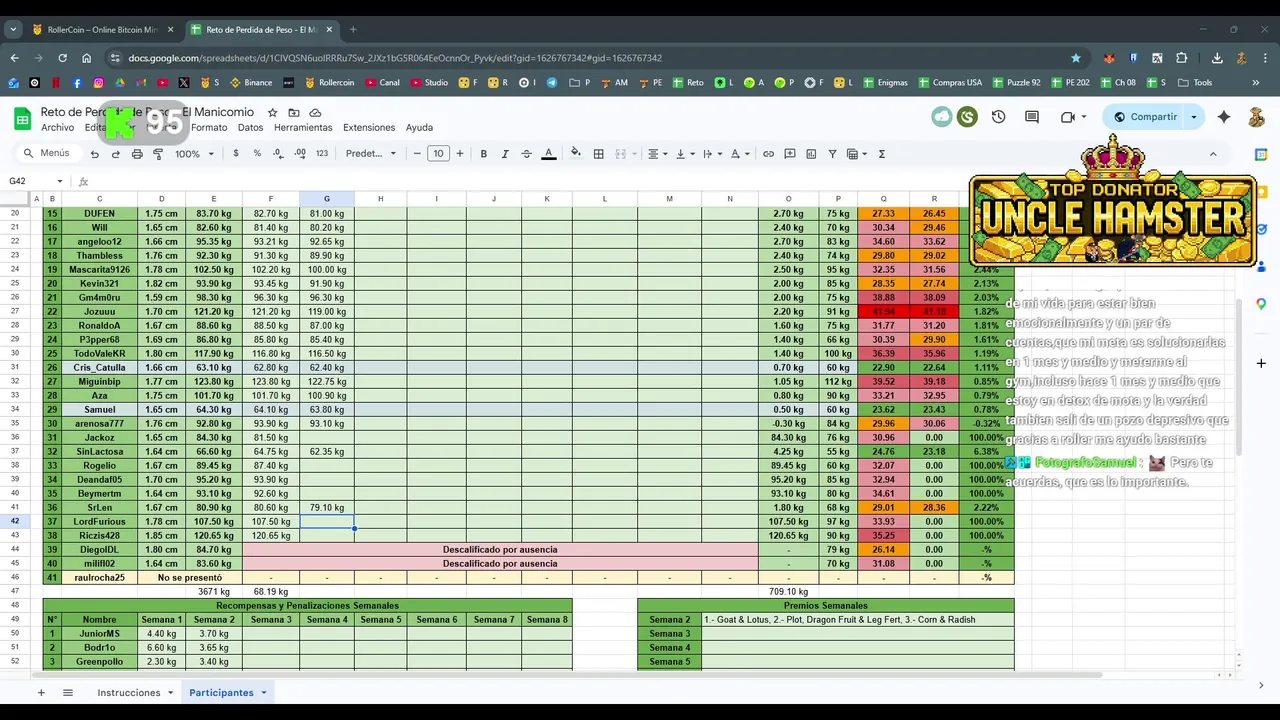Open the Datos menu
1280x720 pixels.
coord(250,128)
